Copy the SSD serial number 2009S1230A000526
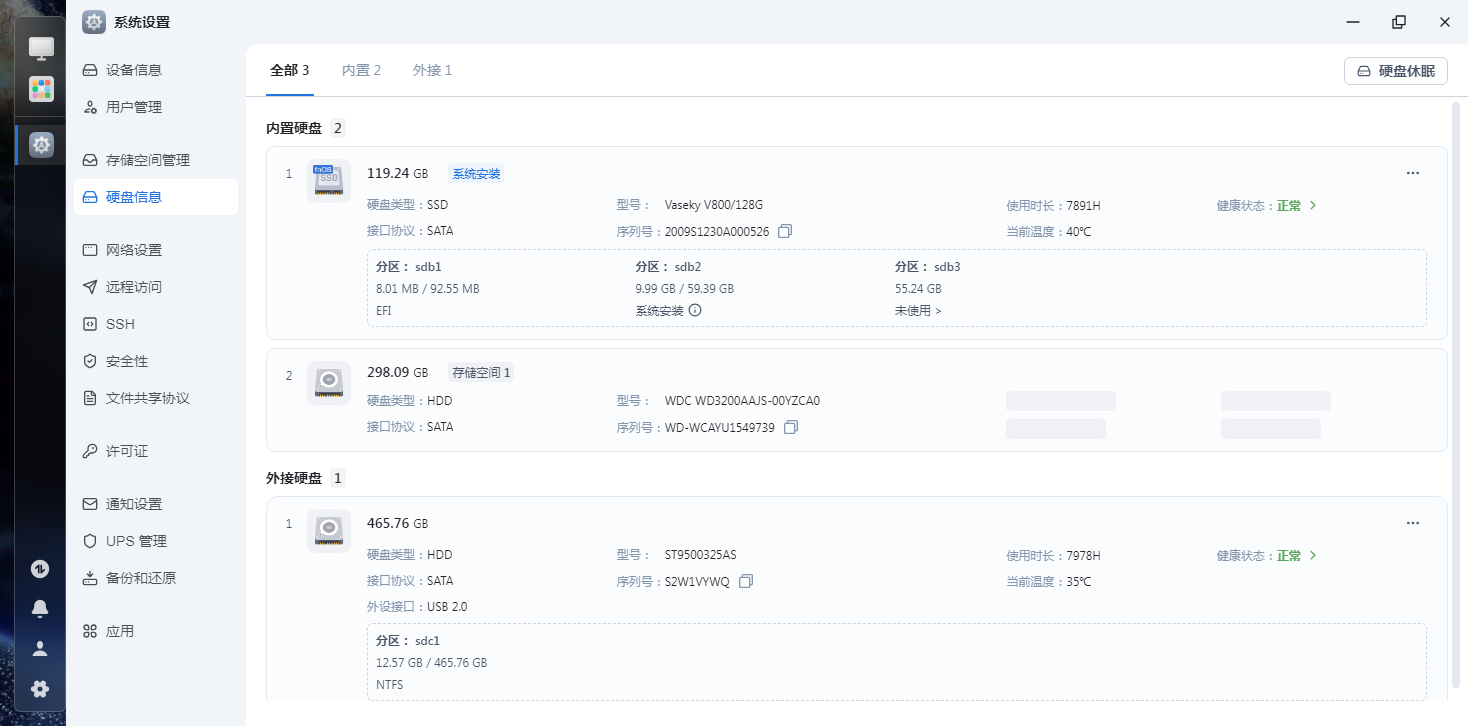 [x=785, y=230]
